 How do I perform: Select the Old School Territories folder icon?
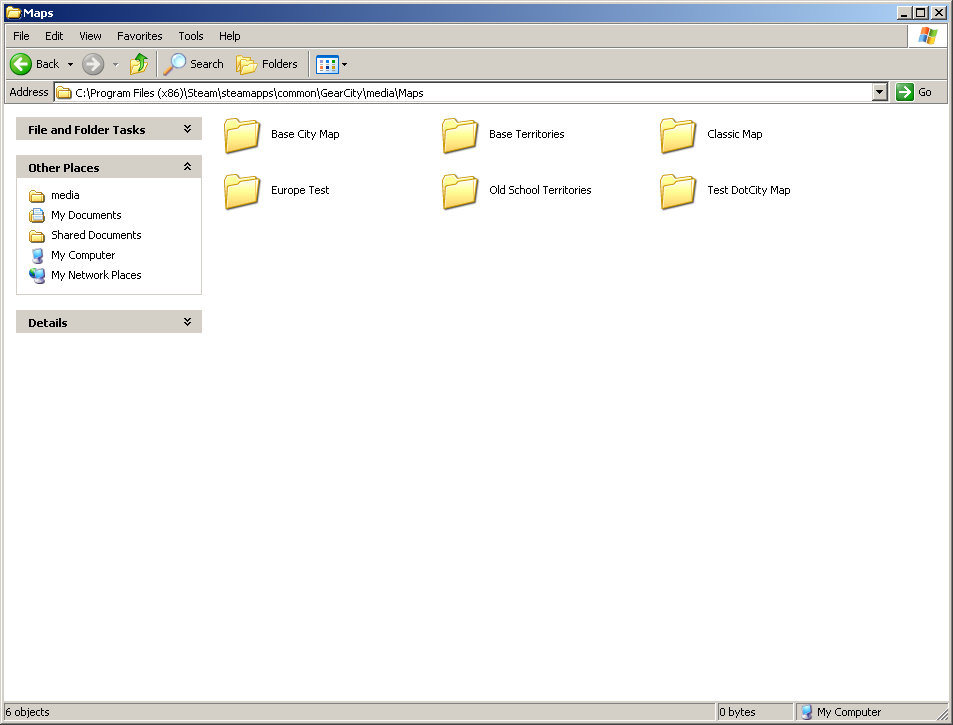[460, 191]
